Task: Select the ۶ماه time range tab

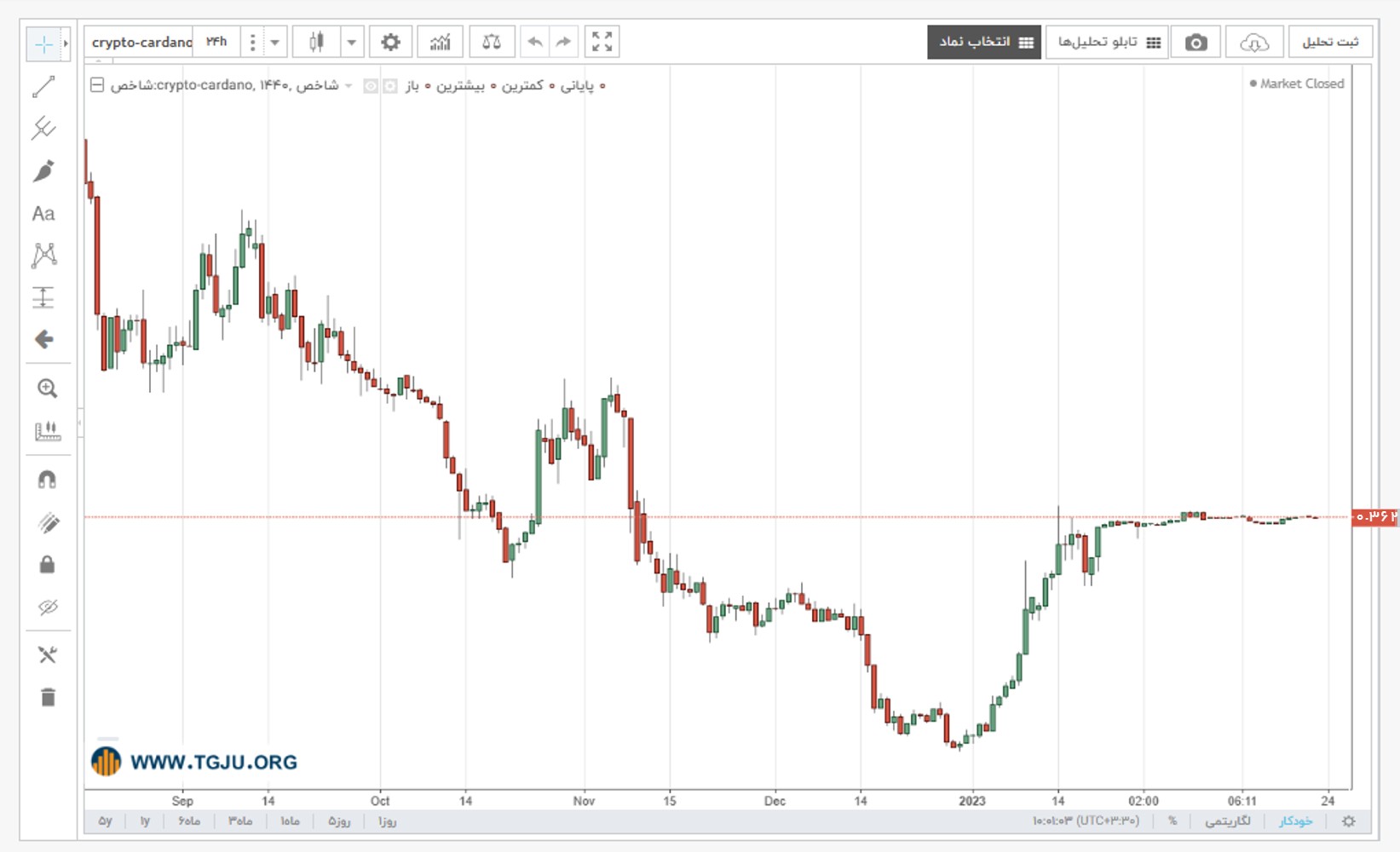Action: (189, 821)
